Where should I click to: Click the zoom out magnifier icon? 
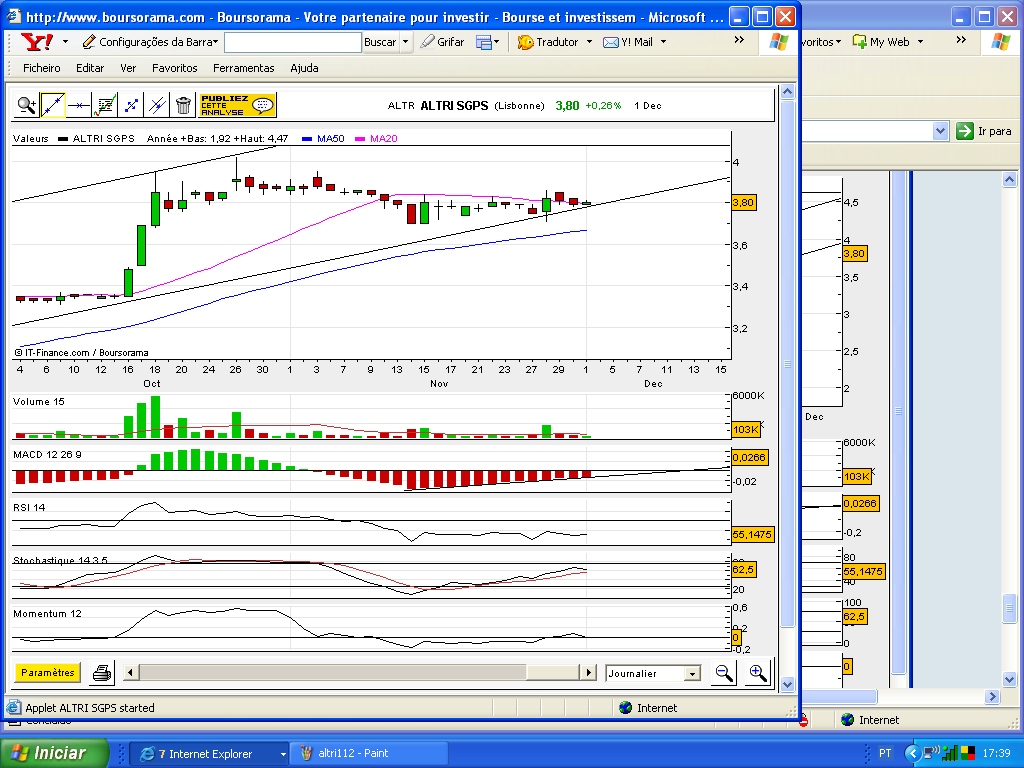[x=724, y=673]
